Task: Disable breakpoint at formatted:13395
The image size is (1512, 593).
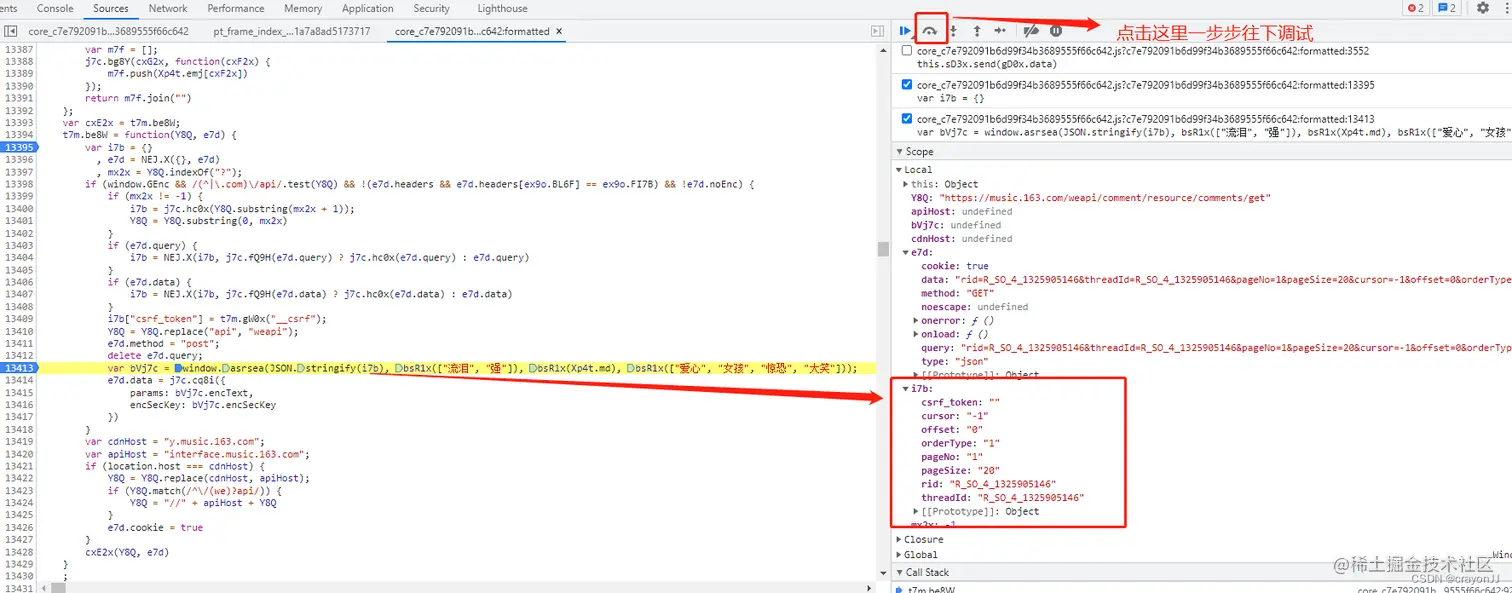Action: [x=907, y=85]
